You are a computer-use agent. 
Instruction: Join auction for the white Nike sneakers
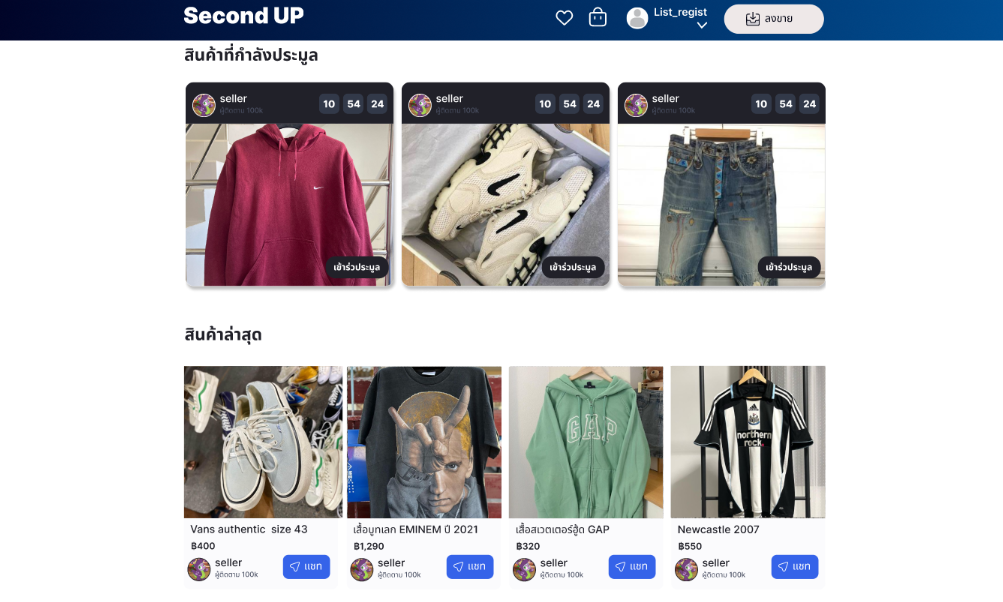(573, 267)
